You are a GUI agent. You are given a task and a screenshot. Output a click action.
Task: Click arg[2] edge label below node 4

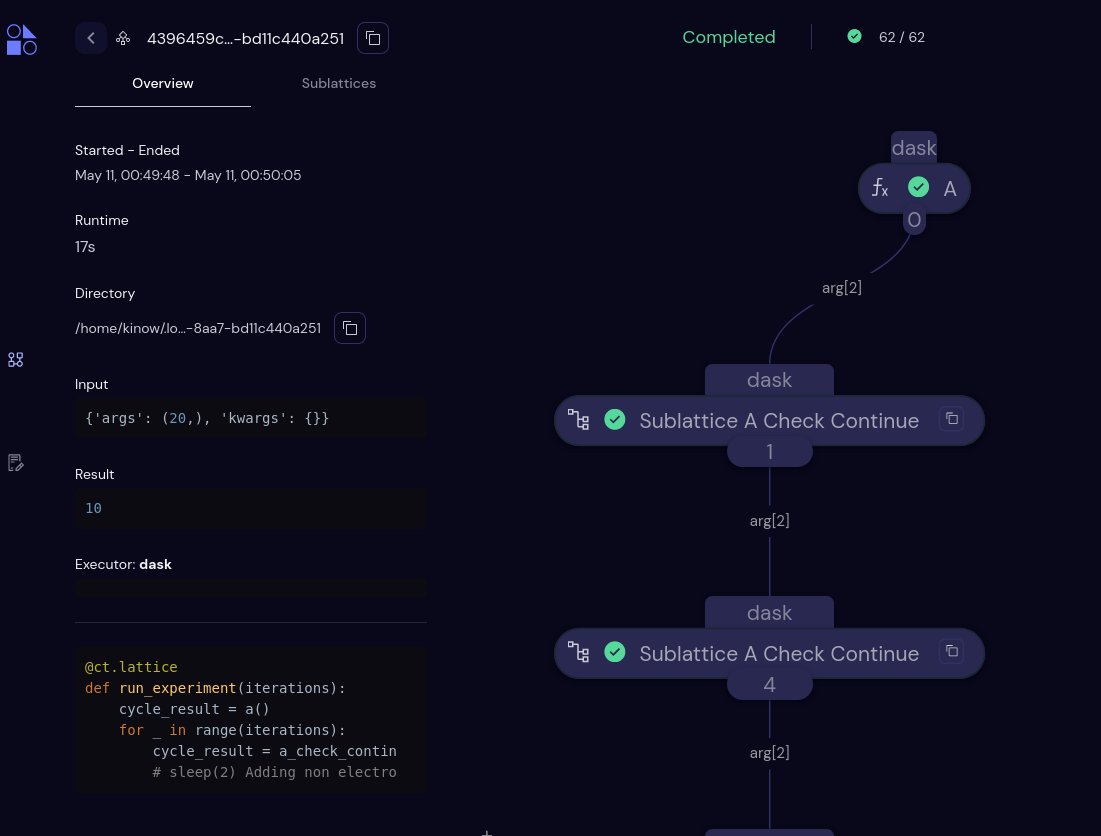[770, 753]
